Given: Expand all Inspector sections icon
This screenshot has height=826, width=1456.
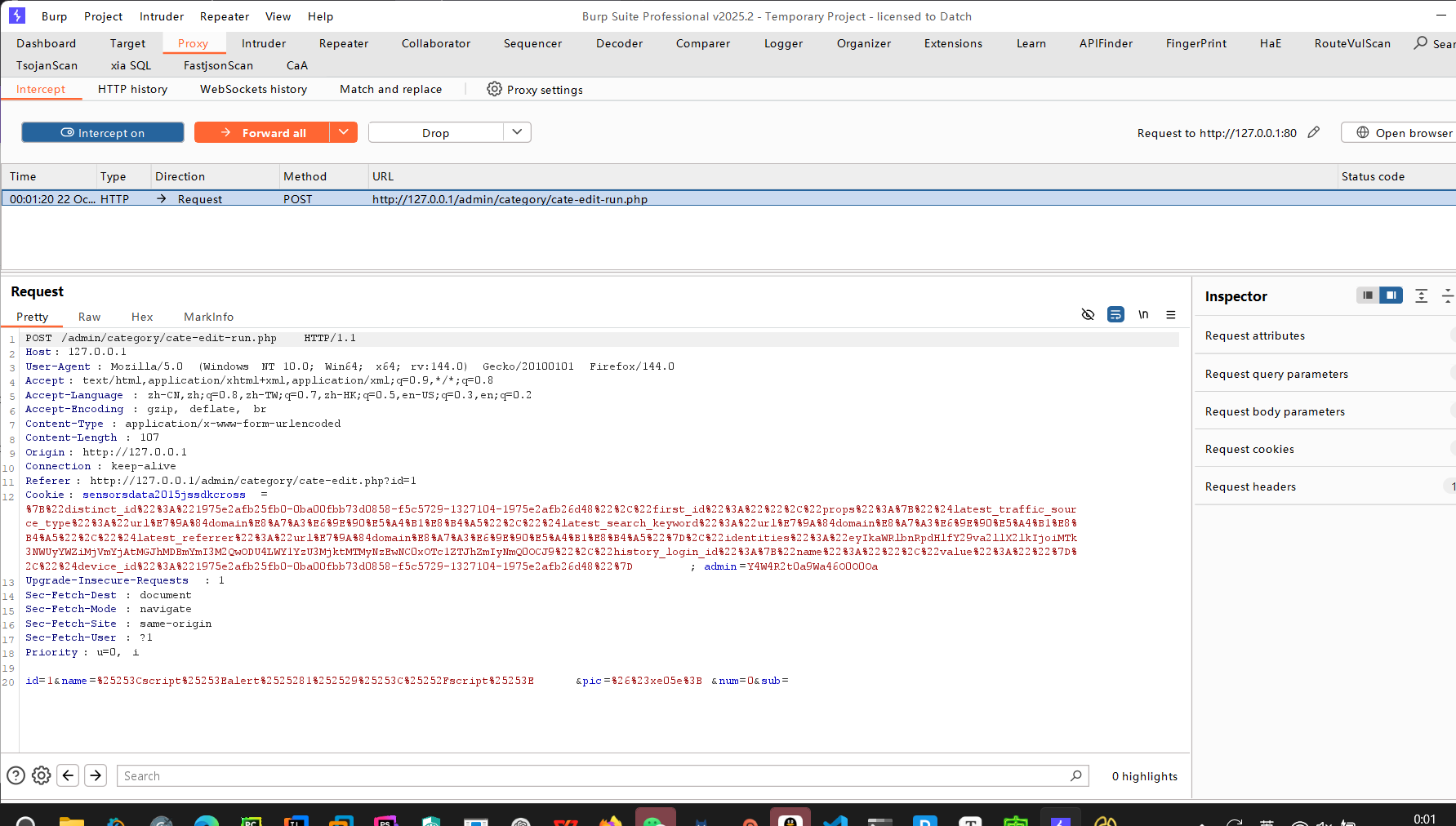Looking at the screenshot, I should [1421, 295].
